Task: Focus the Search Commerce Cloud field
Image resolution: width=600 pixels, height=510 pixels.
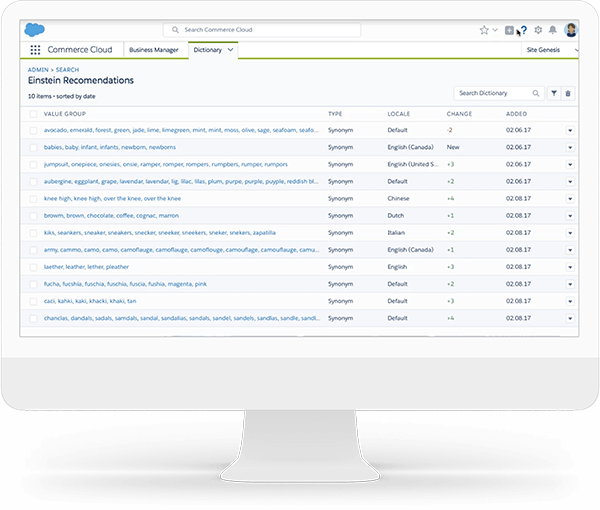Action: [x=262, y=29]
